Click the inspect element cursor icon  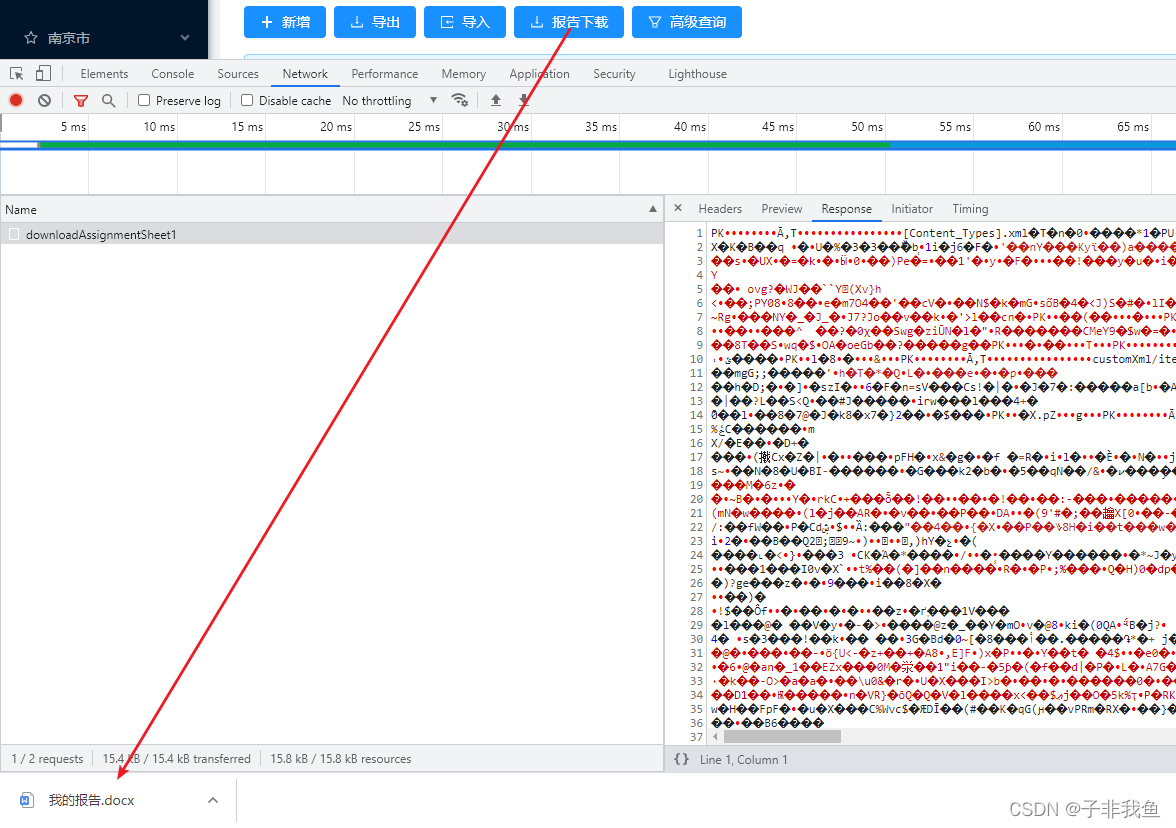(16, 74)
